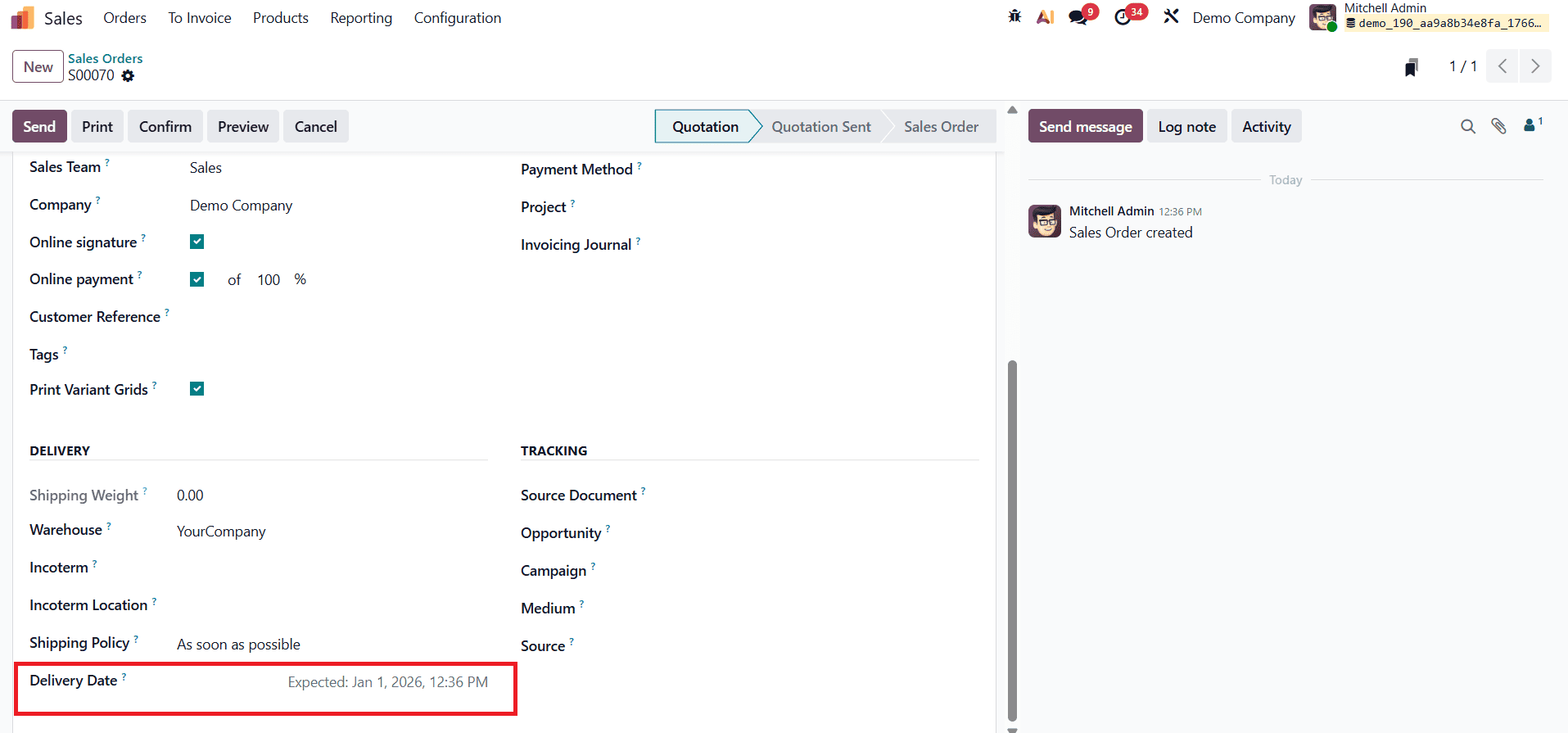Open the Configuration menu
1568x733 pixels.
coord(458,18)
